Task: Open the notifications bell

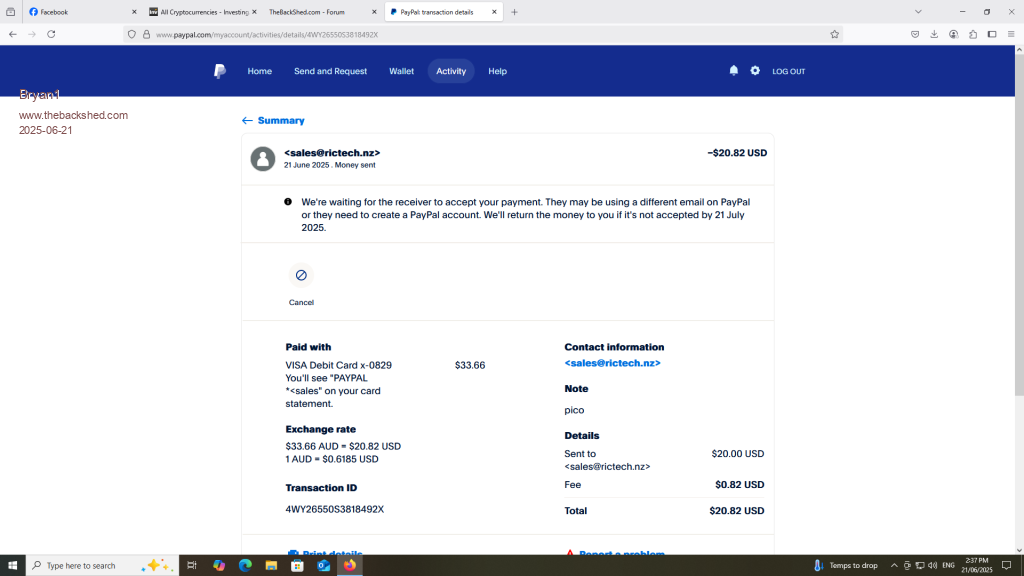Action: (734, 71)
